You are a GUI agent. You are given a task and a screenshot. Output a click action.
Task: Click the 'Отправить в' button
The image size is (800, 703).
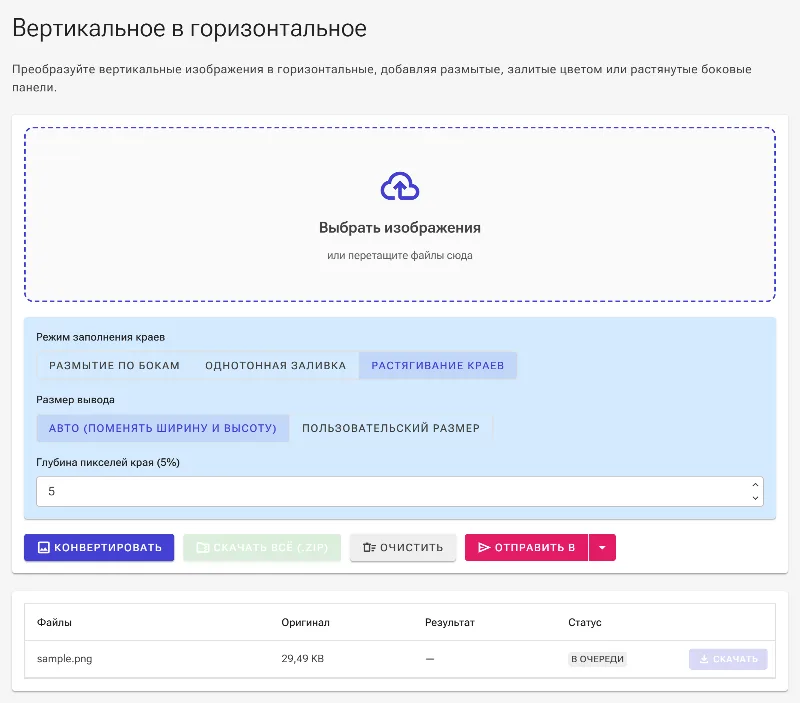[527, 547]
